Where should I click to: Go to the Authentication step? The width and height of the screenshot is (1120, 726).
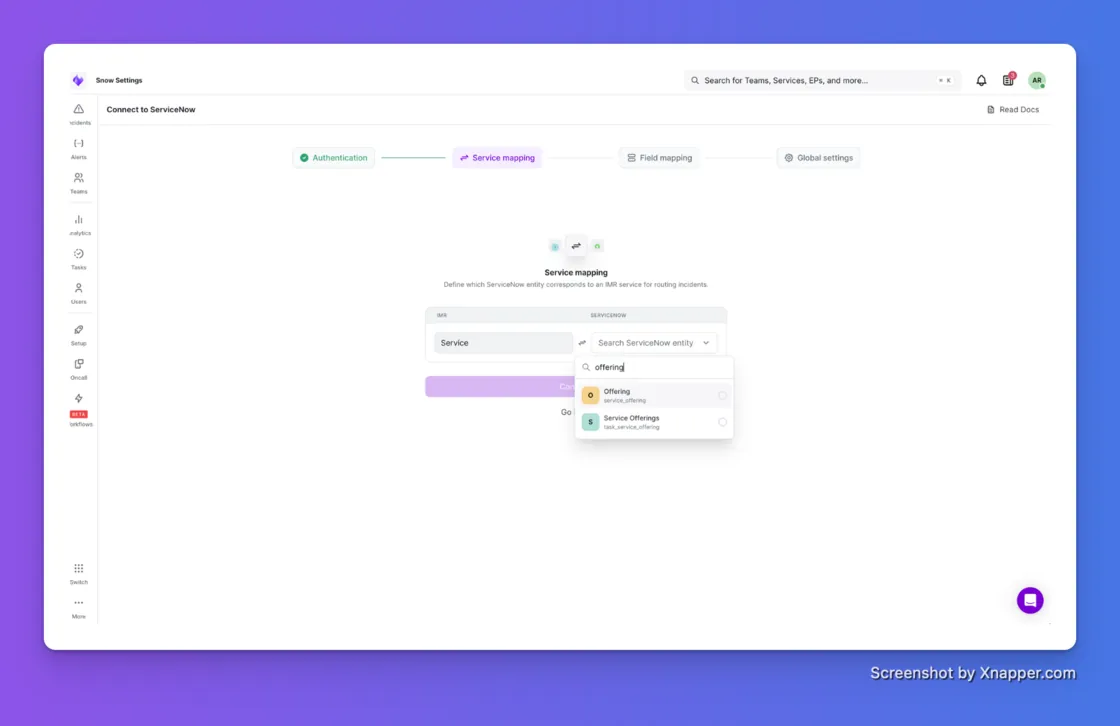tap(334, 158)
